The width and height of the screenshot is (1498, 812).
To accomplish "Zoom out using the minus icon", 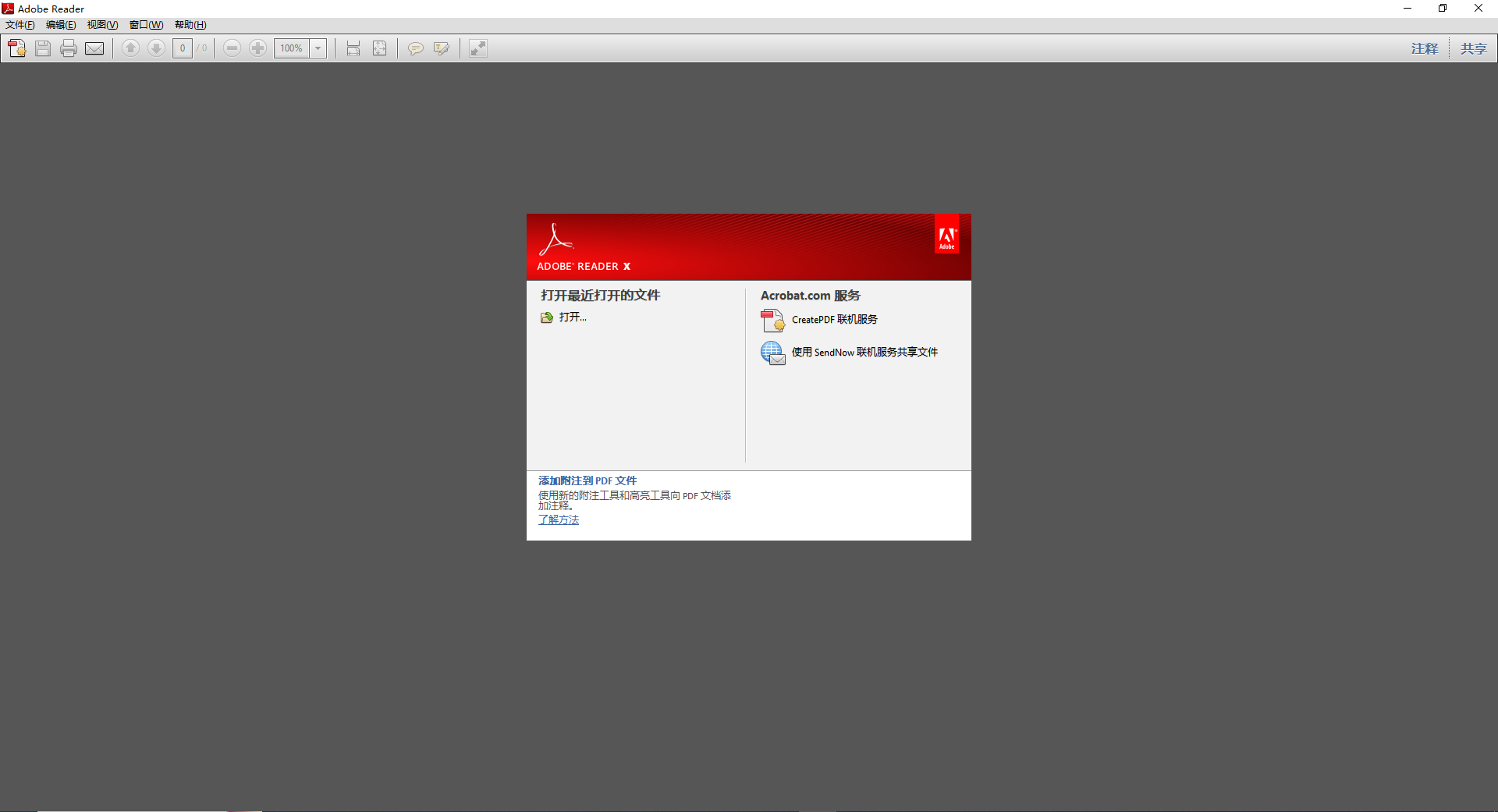I will click(x=232, y=48).
